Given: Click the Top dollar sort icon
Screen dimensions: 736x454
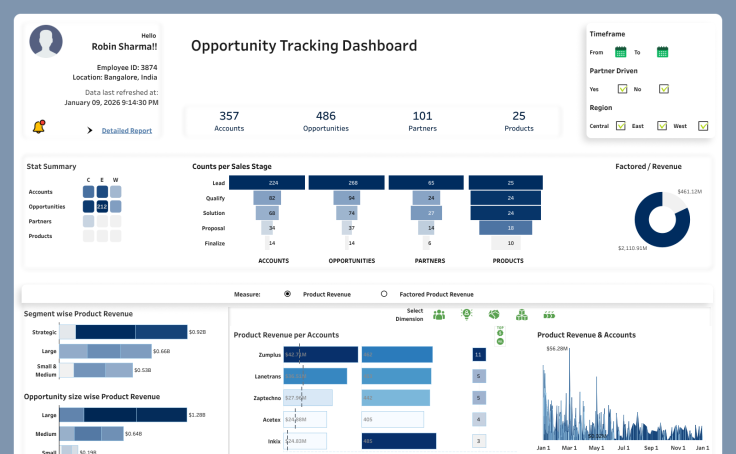Looking at the screenshot, I should pyautogui.click(x=500, y=333).
